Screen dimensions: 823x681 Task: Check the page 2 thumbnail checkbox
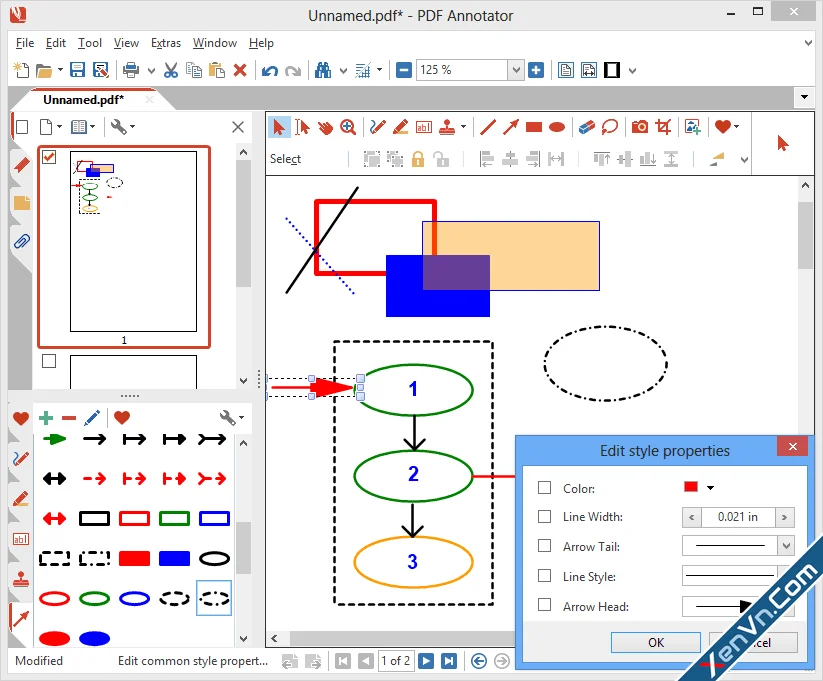click(49, 361)
